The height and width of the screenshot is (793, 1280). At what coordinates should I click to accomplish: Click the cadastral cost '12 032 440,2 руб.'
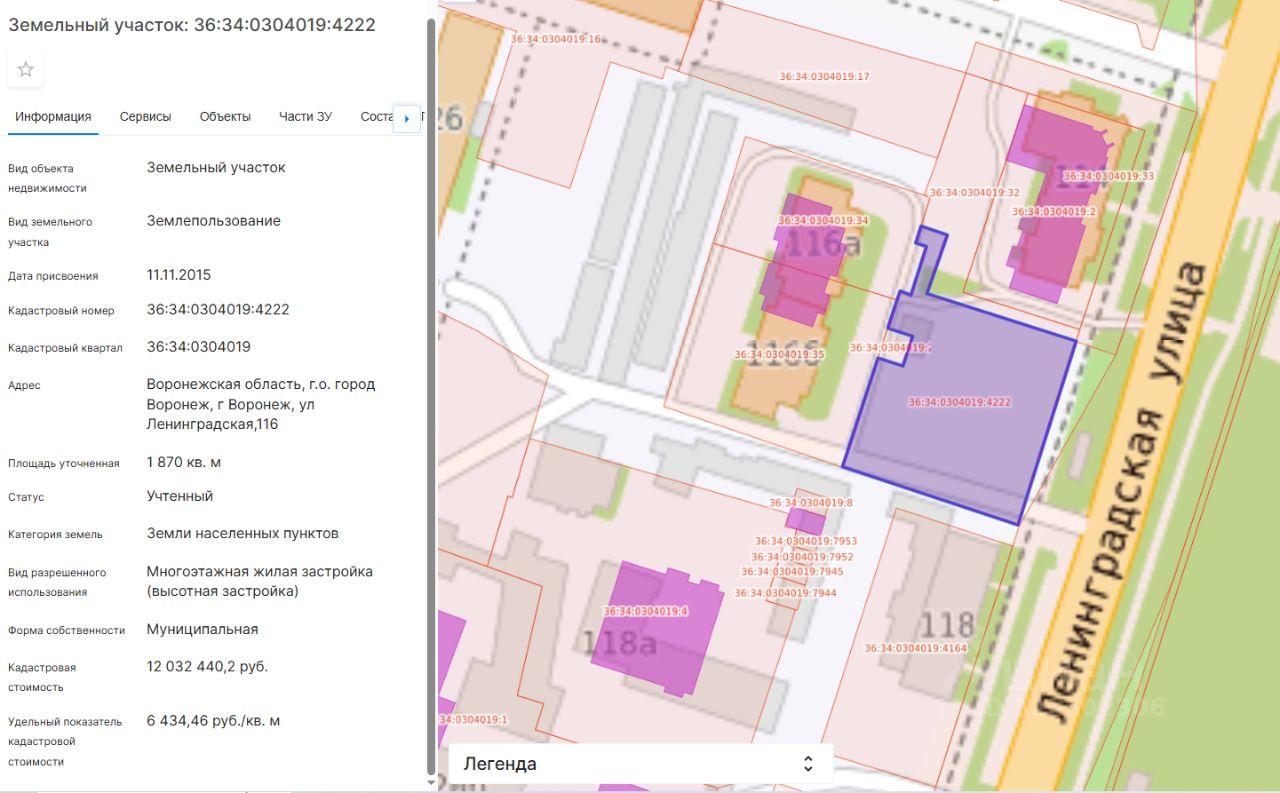click(208, 666)
